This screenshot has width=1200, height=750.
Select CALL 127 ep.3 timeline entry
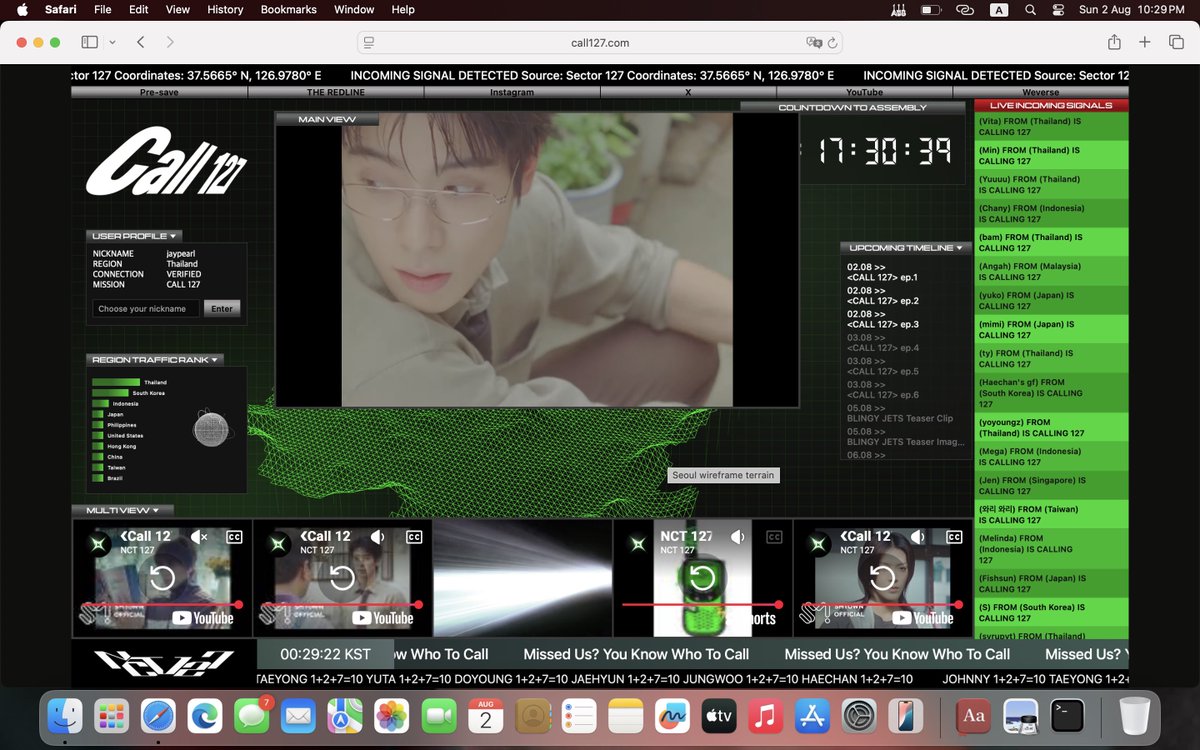point(882,319)
